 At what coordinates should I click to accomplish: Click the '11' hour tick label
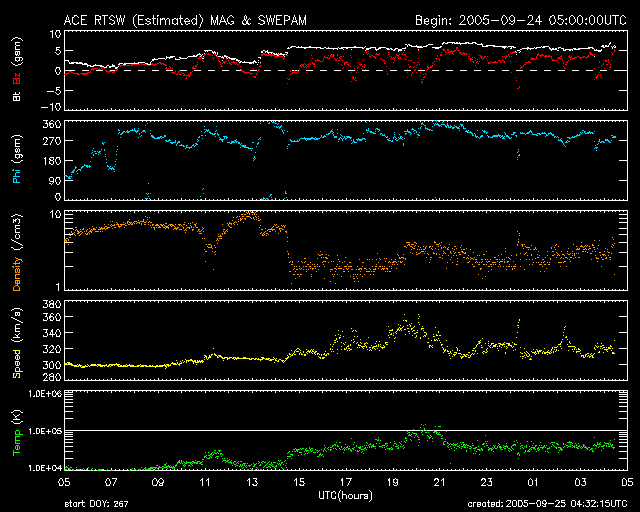click(x=205, y=482)
